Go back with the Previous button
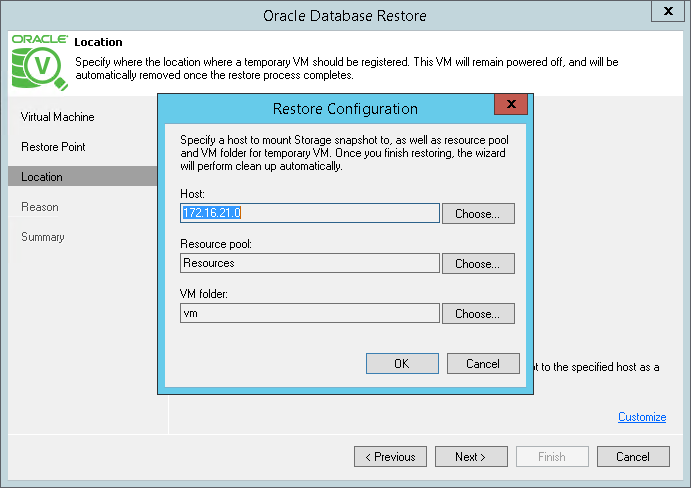 click(x=390, y=457)
